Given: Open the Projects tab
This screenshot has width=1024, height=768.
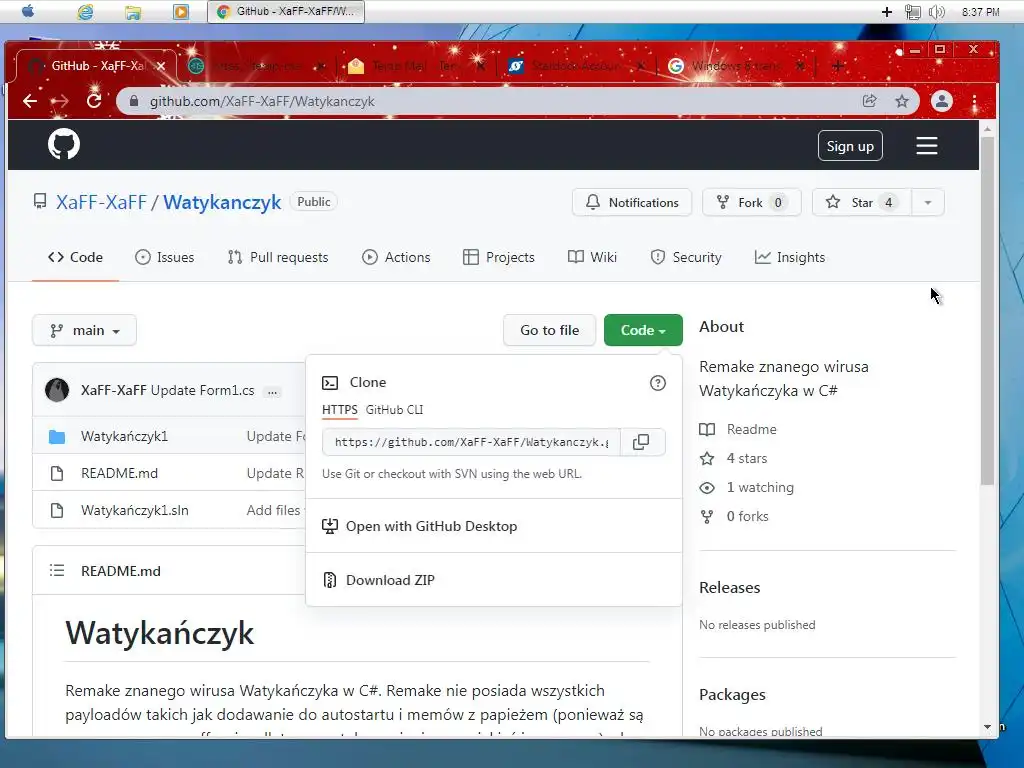Looking at the screenshot, I should pos(499,257).
